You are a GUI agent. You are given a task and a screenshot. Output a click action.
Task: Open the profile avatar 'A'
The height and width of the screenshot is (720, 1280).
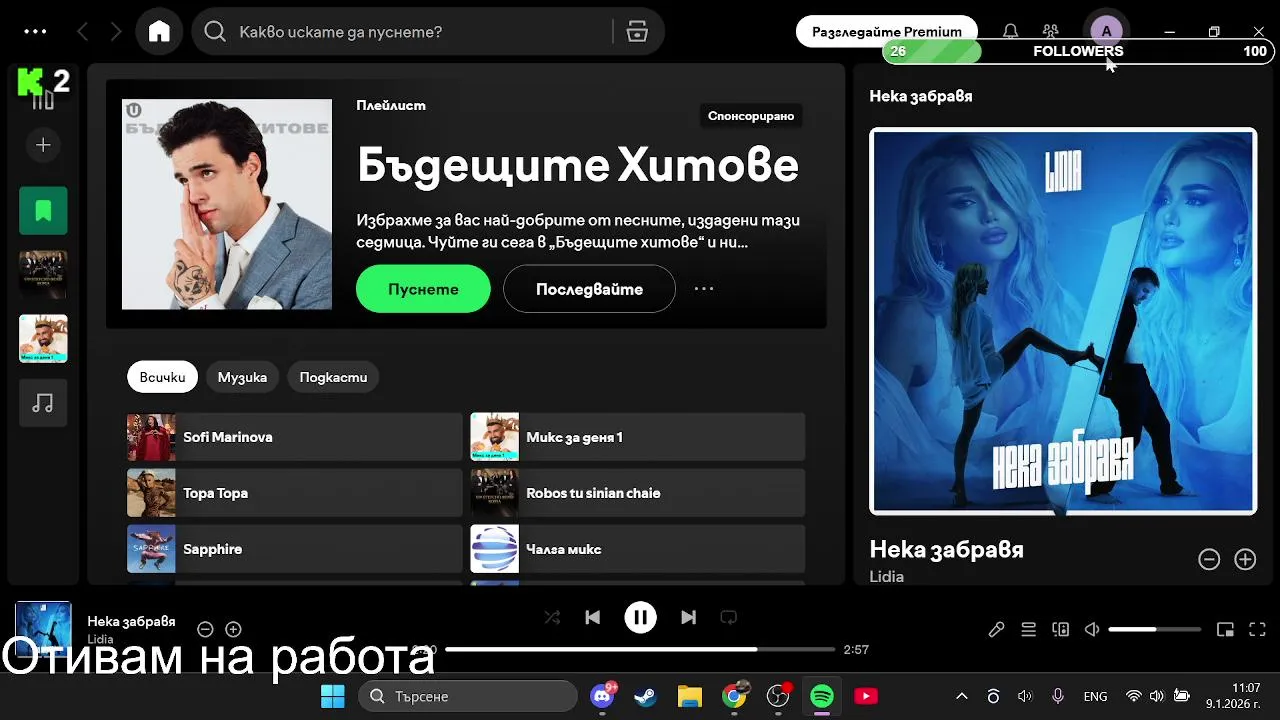1106,32
